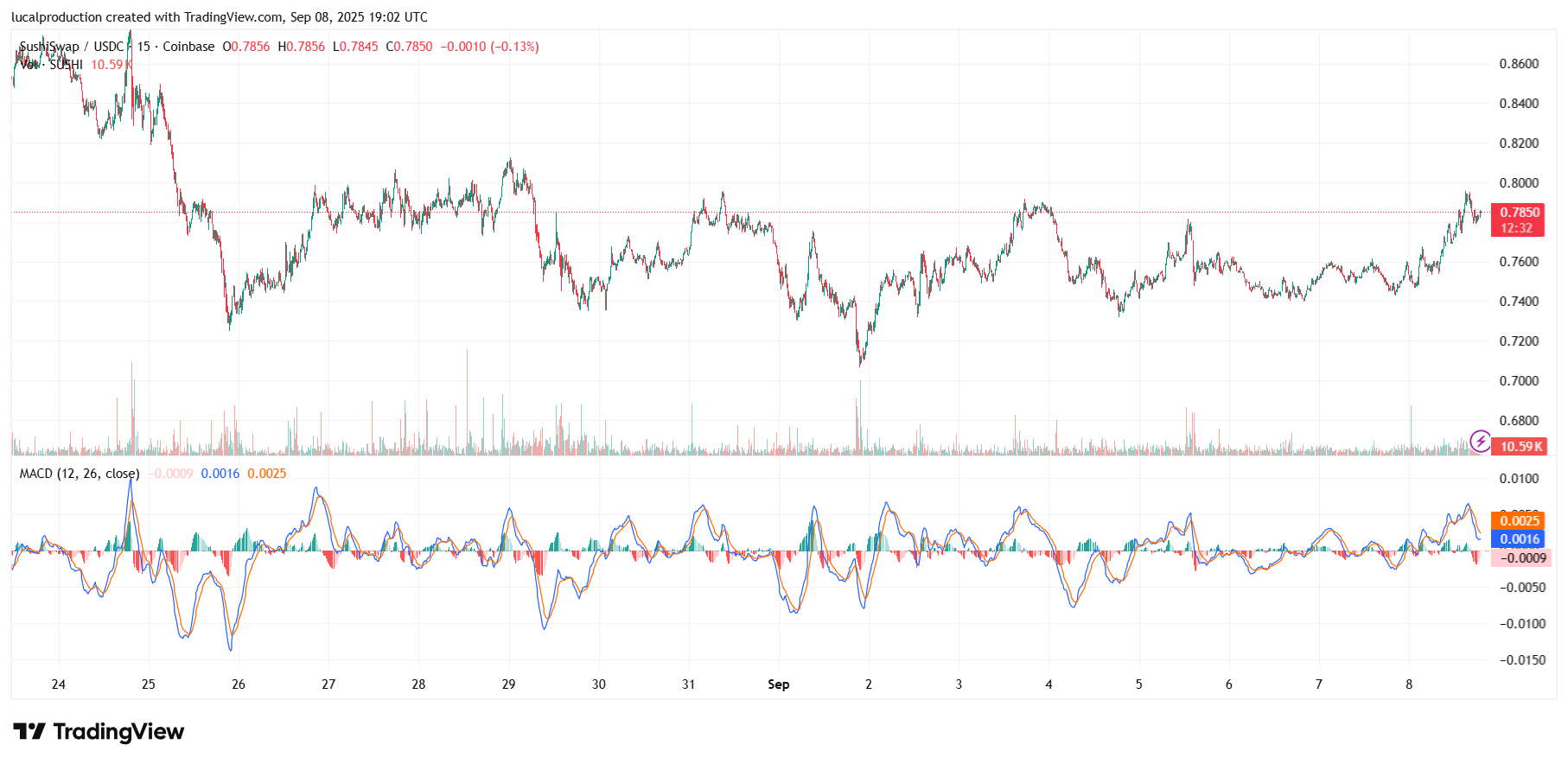
Task: Click the bold Sep month label
Action: pos(779,684)
